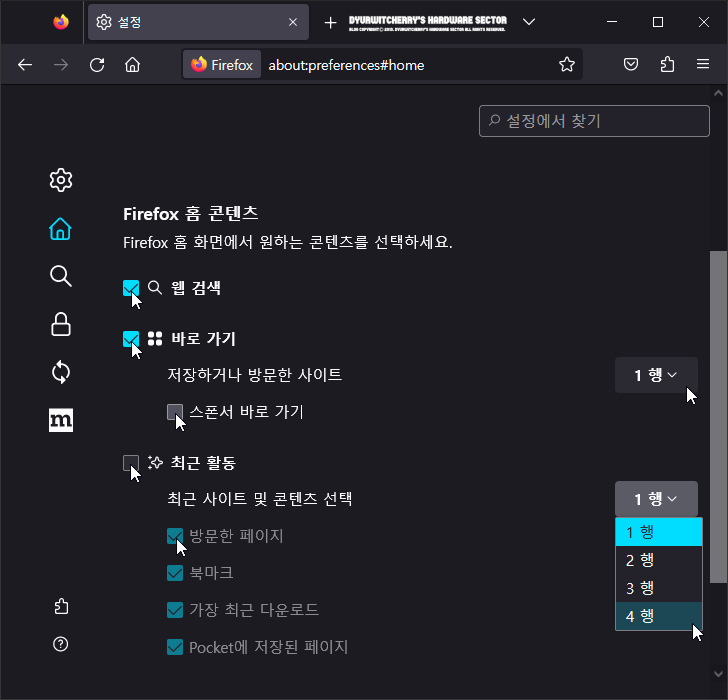Open the Search settings magnifier category
Screen dimensions: 728x700
[x=61, y=276]
